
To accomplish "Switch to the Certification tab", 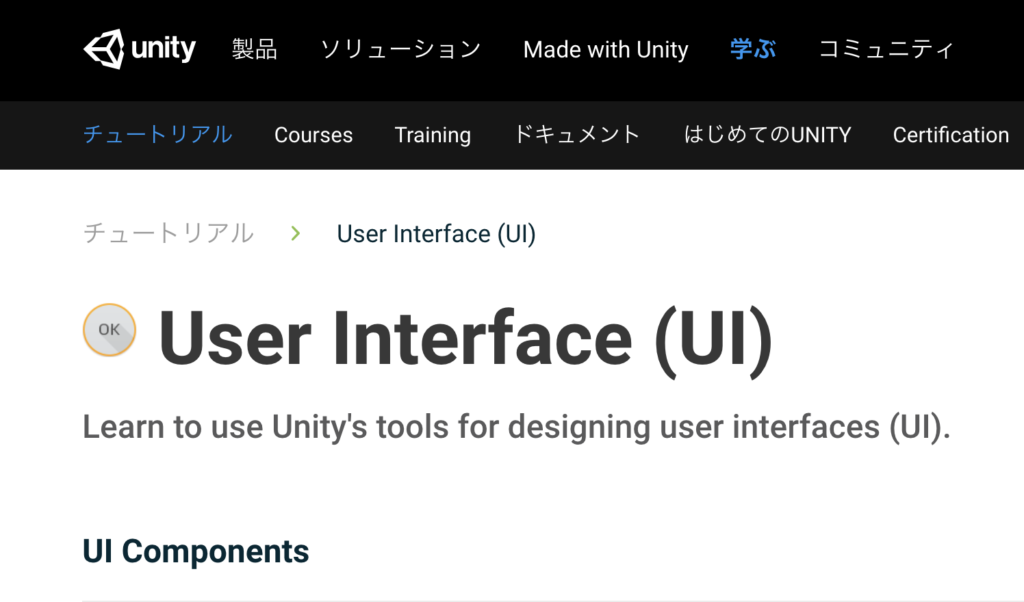I will click(951, 135).
